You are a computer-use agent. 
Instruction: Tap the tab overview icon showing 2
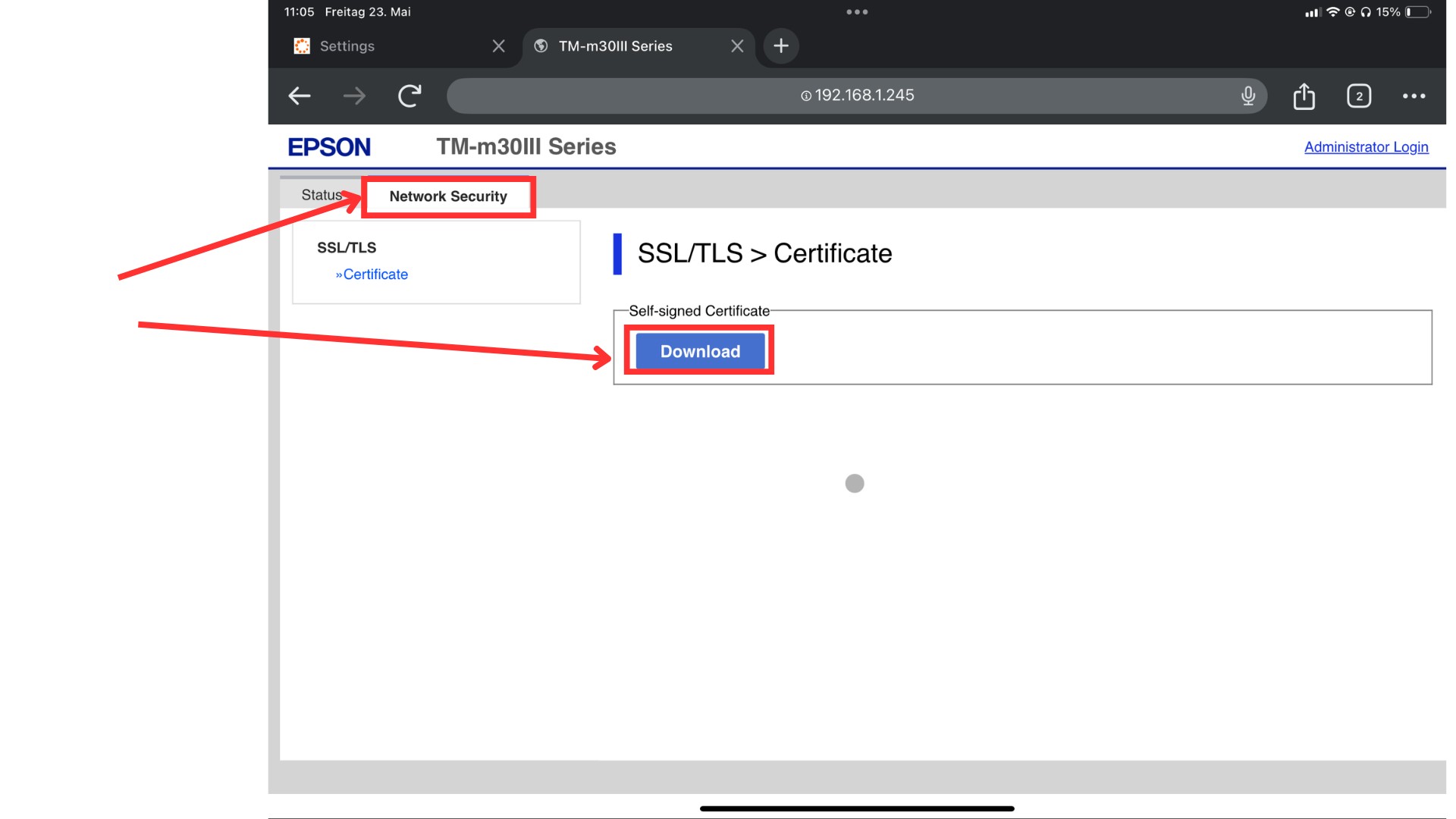click(1359, 96)
